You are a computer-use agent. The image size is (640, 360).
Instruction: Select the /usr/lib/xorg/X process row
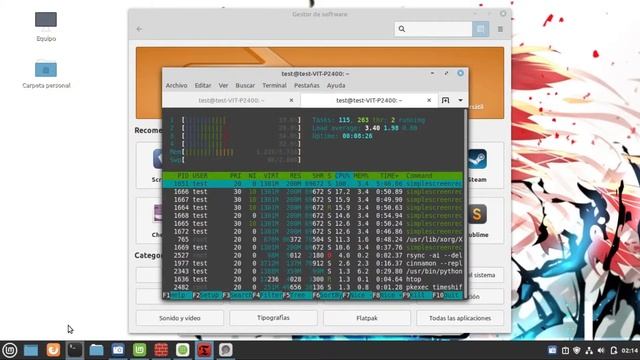coord(313,240)
